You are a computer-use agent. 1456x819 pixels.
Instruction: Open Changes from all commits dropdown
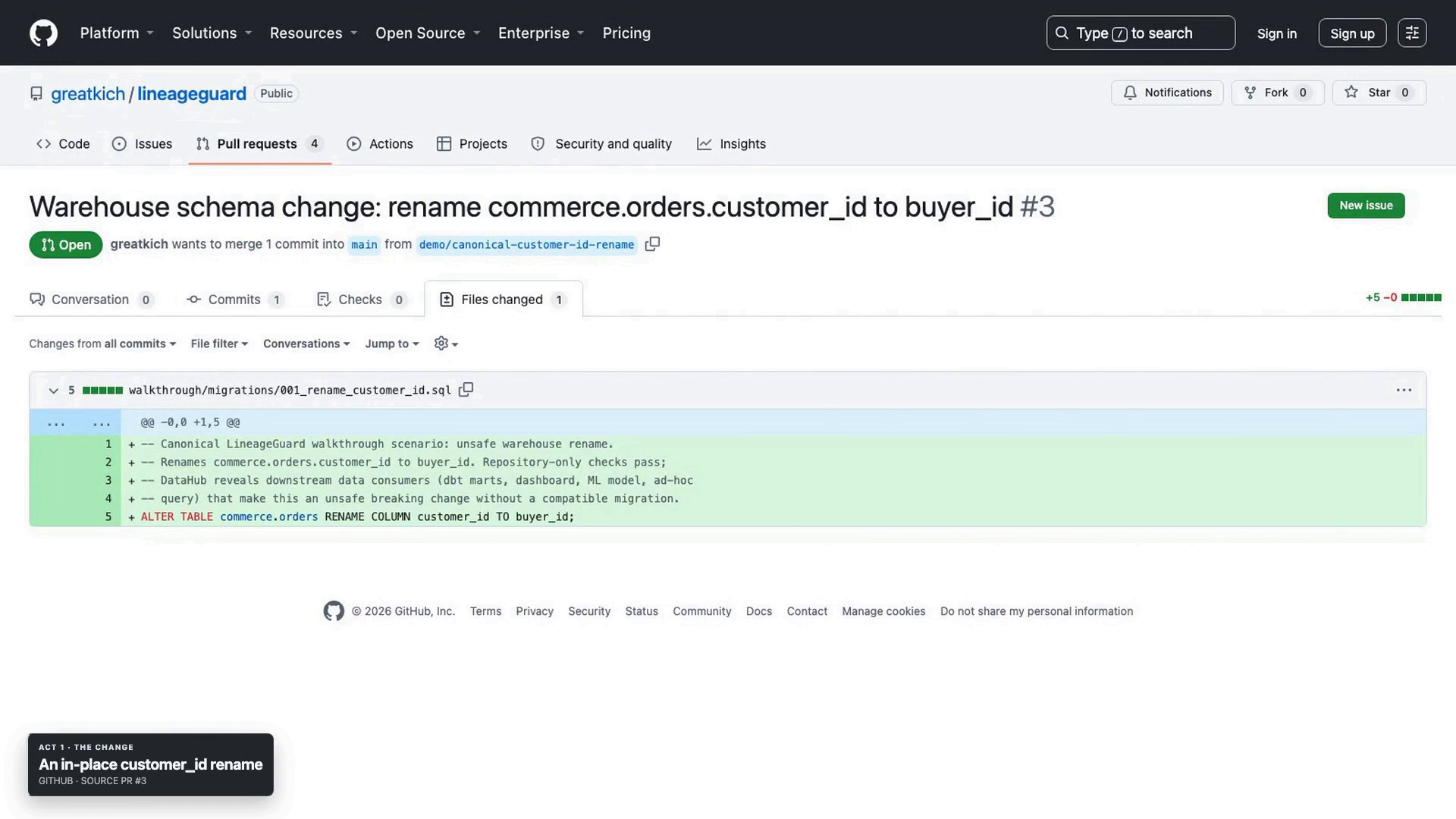(x=102, y=344)
